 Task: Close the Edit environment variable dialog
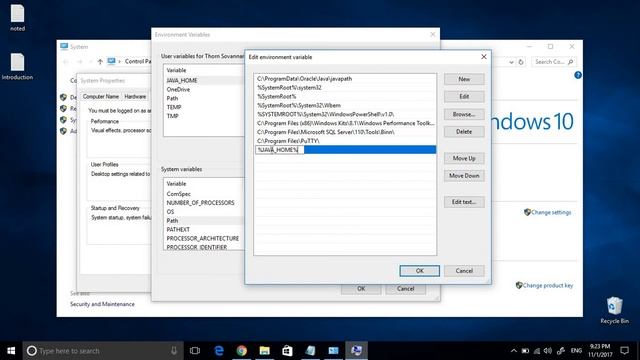pos(484,57)
